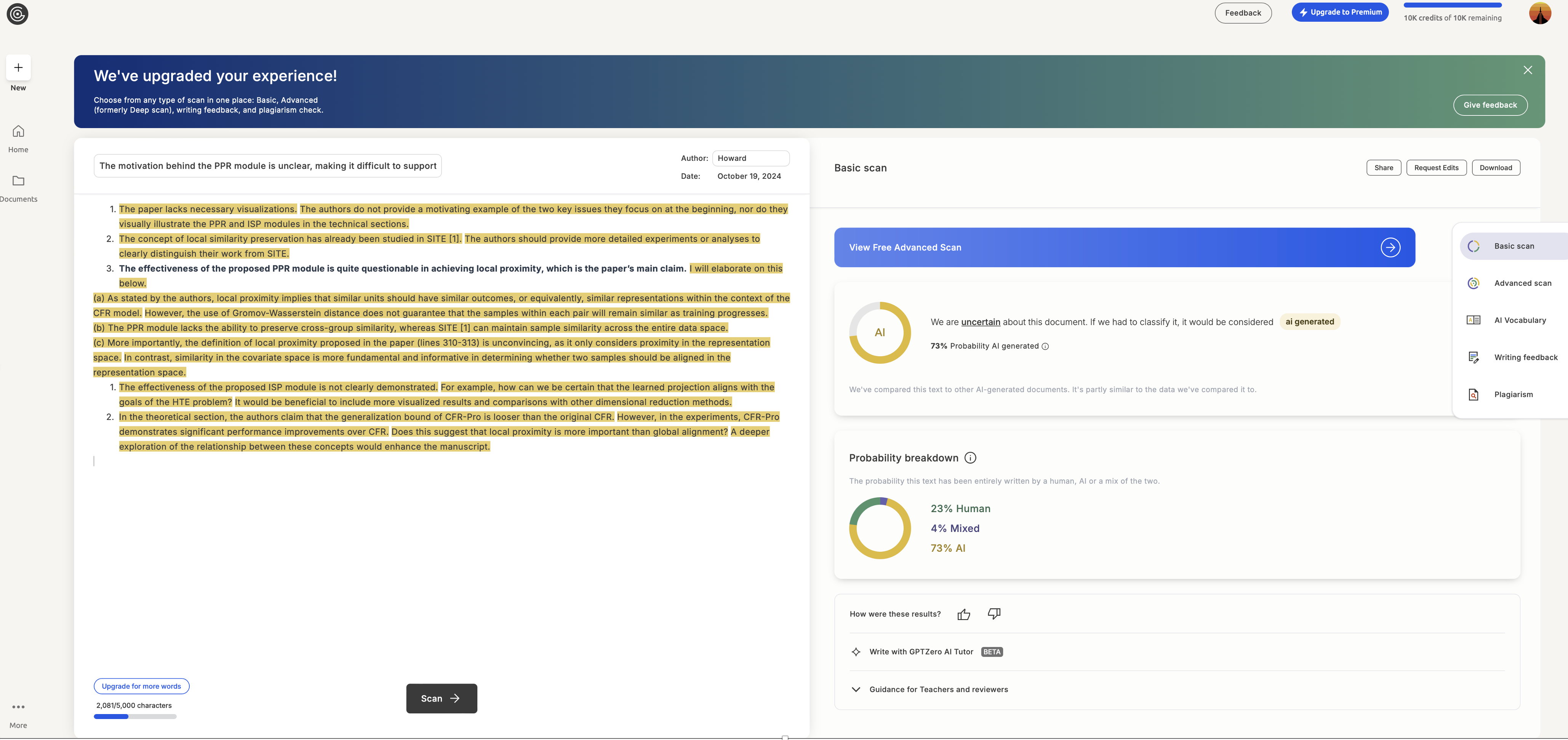Screen dimensions: 1568x740
Task: Click the thumbs down icon
Action: point(994,614)
